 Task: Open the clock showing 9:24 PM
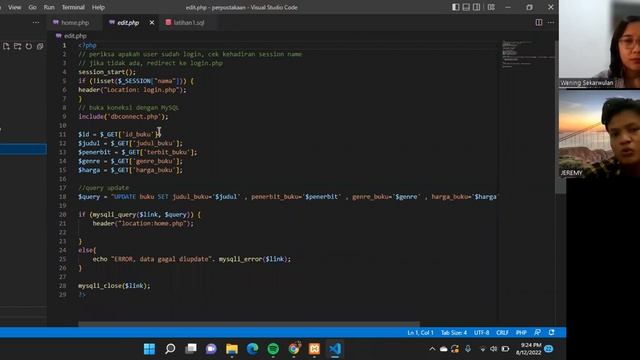pos(529,349)
